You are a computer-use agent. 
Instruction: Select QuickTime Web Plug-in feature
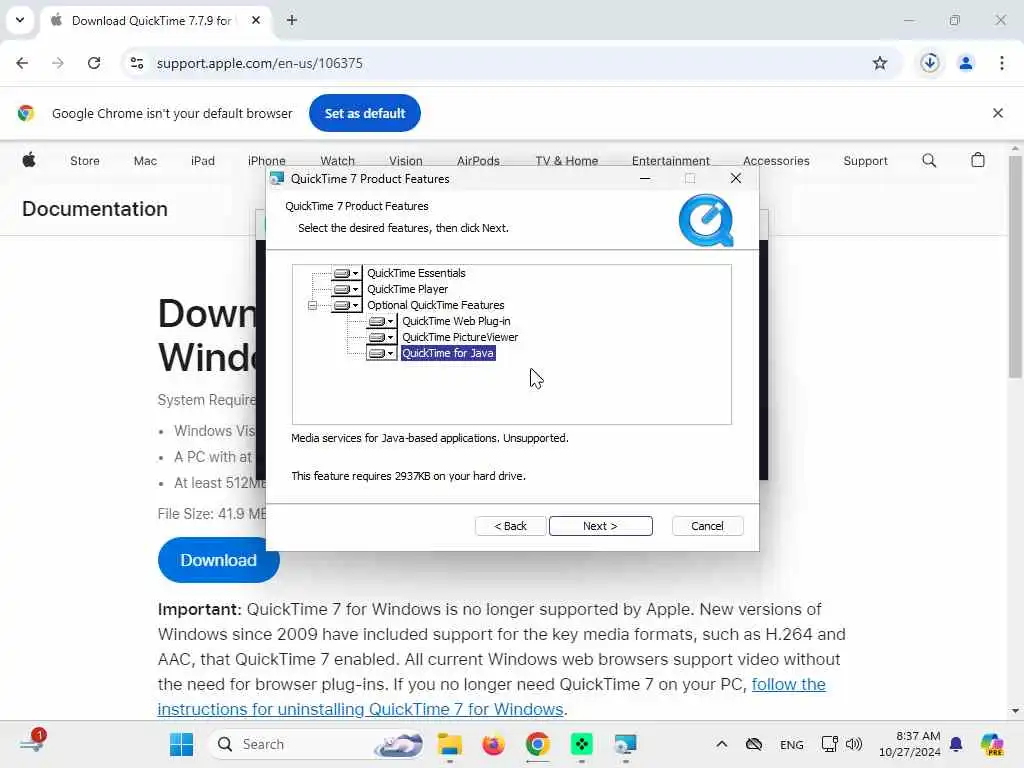tap(456, 321)
